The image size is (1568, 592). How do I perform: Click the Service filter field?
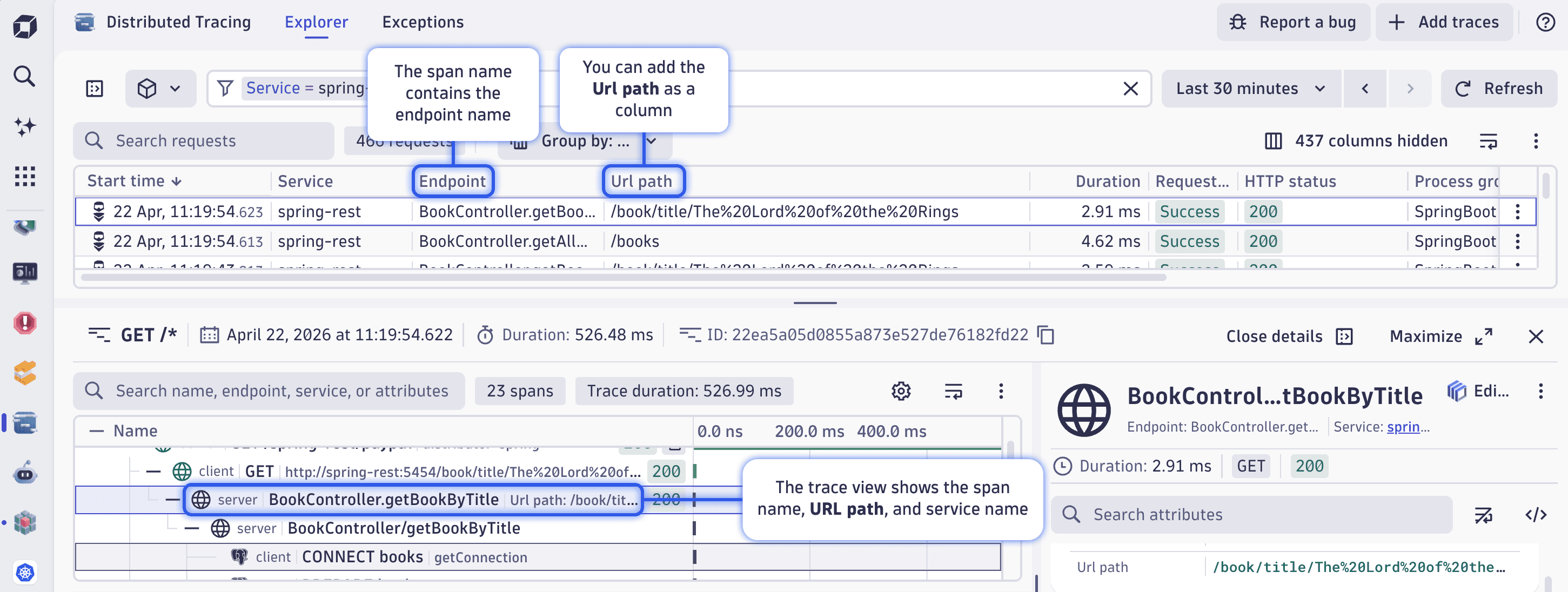click(x=678, y=89)
